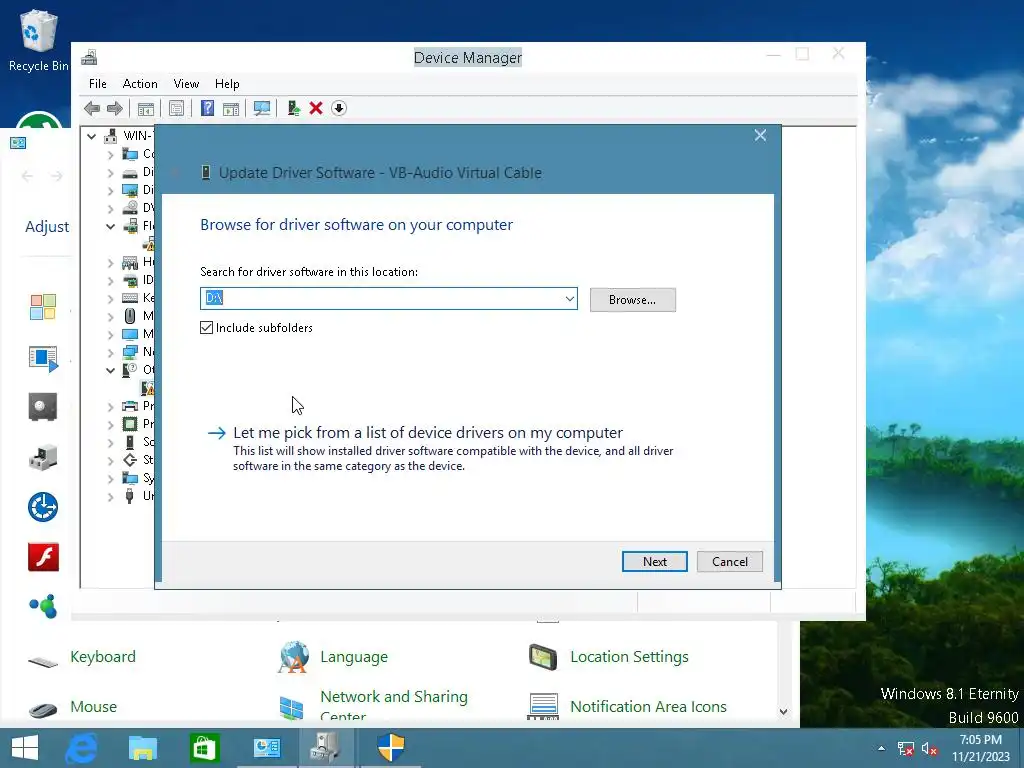Screen dimensions: 1024x768
Task: Select the warning device under Other devices
Action: pyautogui.click(x=149, y=388)
